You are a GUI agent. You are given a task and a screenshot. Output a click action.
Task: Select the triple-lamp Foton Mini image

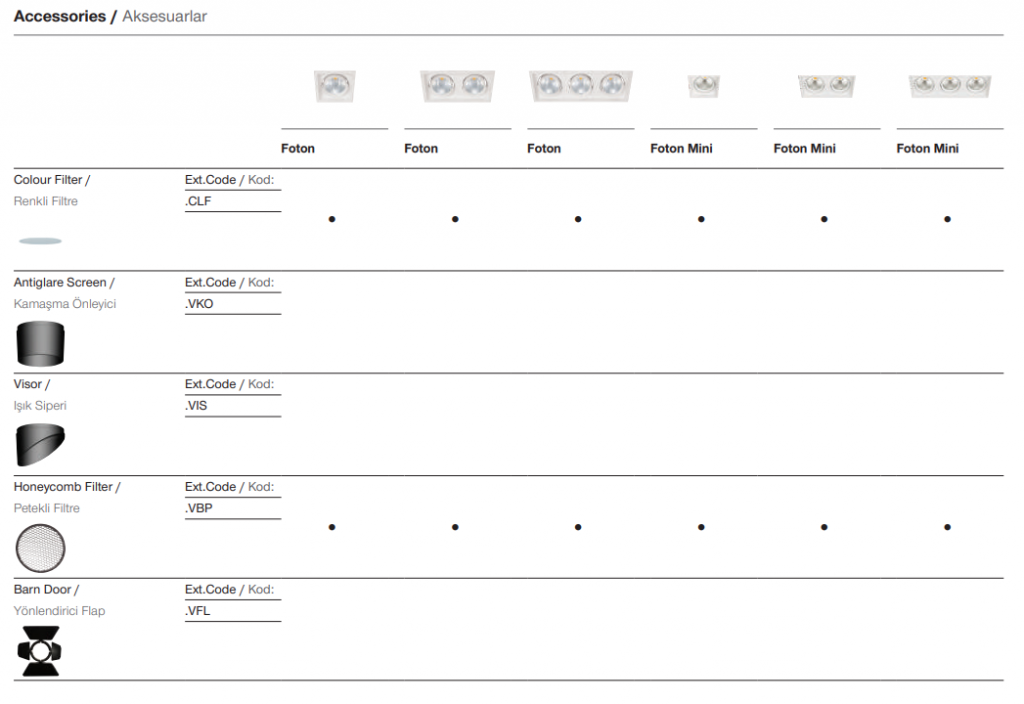coord(949,87)
